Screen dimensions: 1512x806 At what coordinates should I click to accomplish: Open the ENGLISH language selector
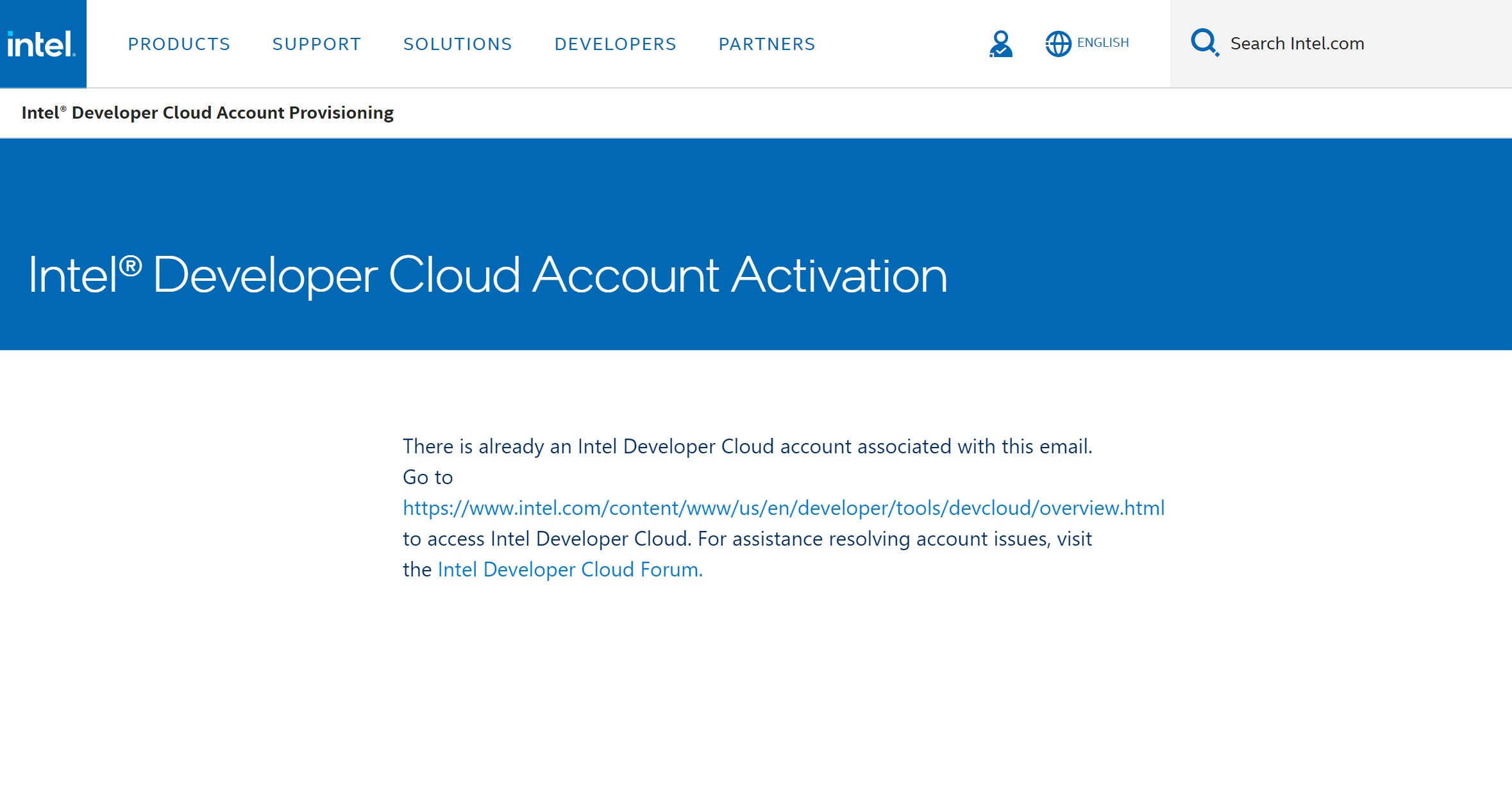point(1102,43)
